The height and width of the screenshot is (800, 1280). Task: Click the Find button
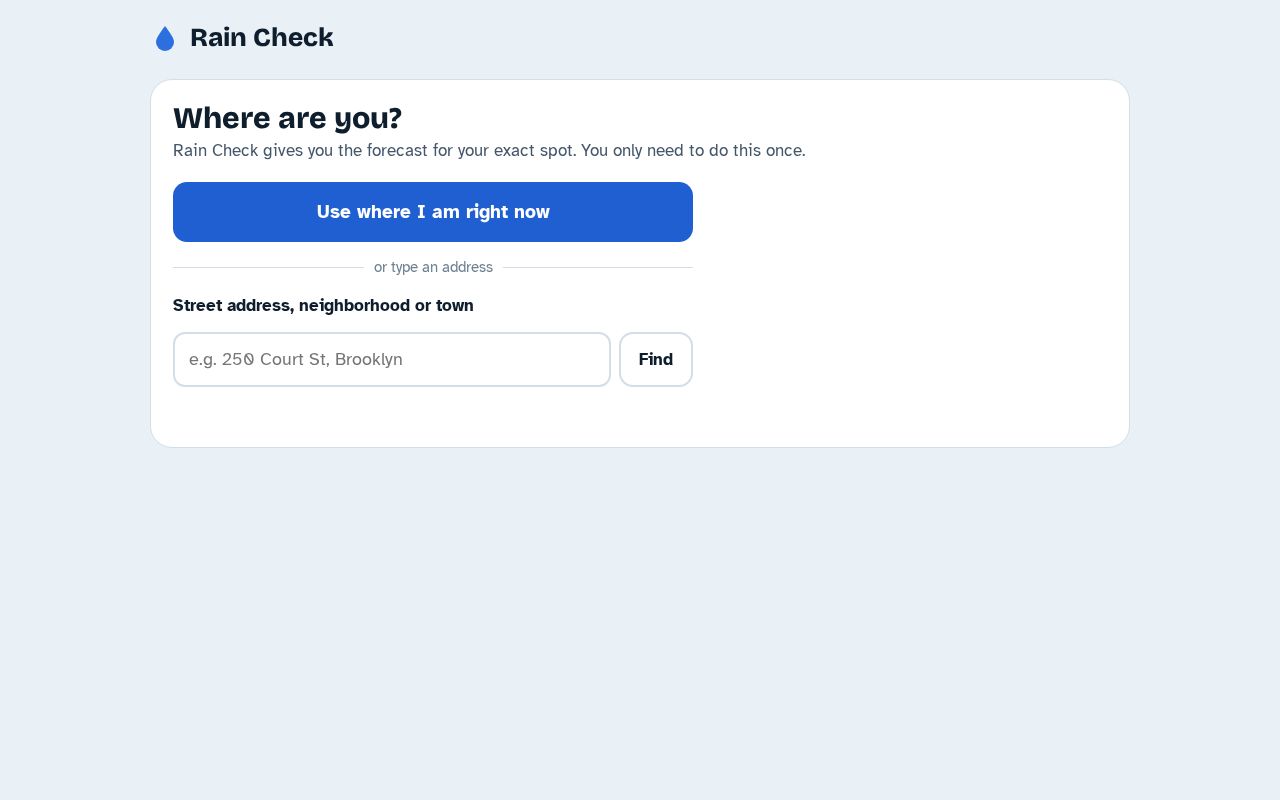[656, 359]
